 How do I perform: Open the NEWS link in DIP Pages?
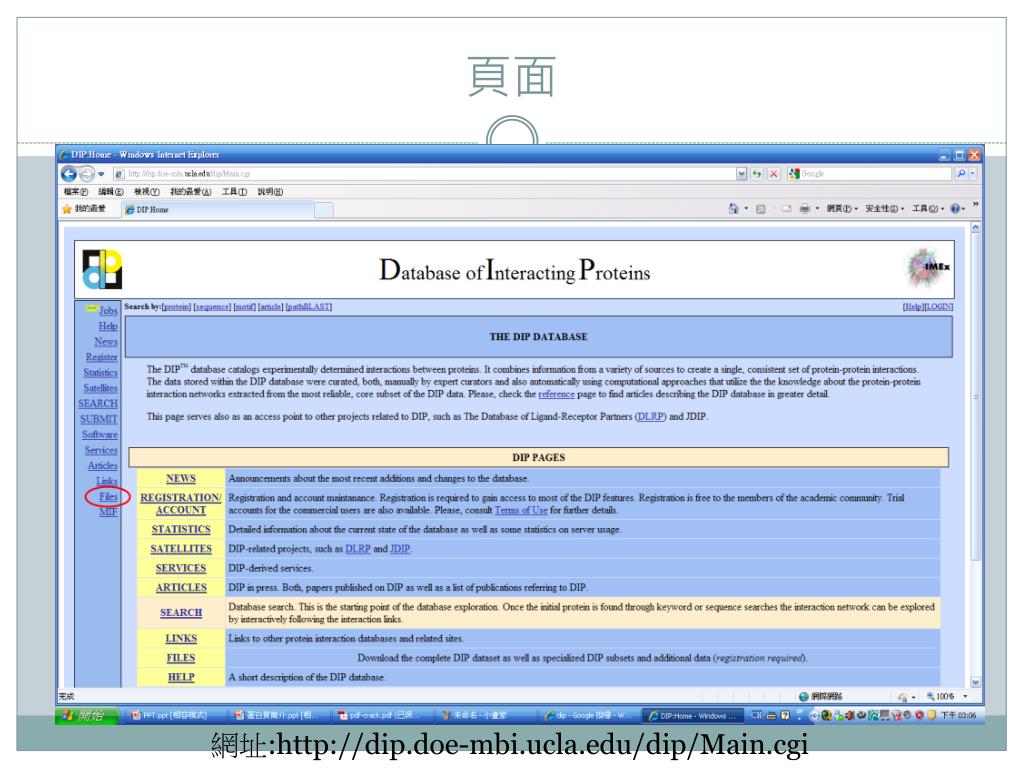(181, 479)
